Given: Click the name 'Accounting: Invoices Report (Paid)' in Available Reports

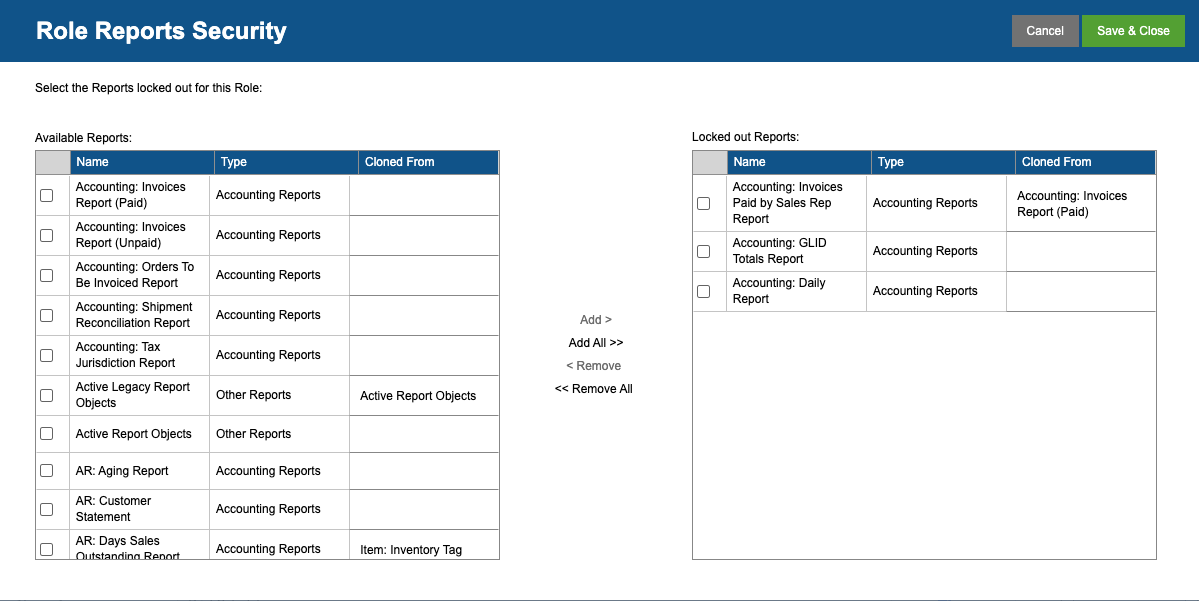Looking at the screenshot, I should click(131, 195).
